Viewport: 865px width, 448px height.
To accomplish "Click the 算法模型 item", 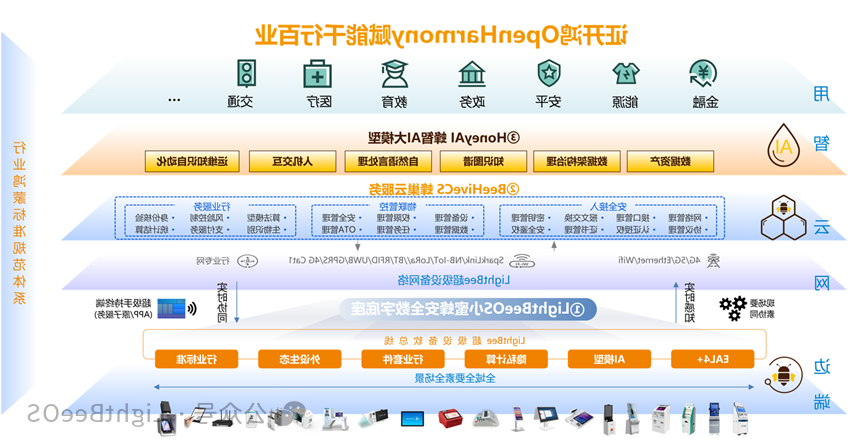I will tap(266, 218).
